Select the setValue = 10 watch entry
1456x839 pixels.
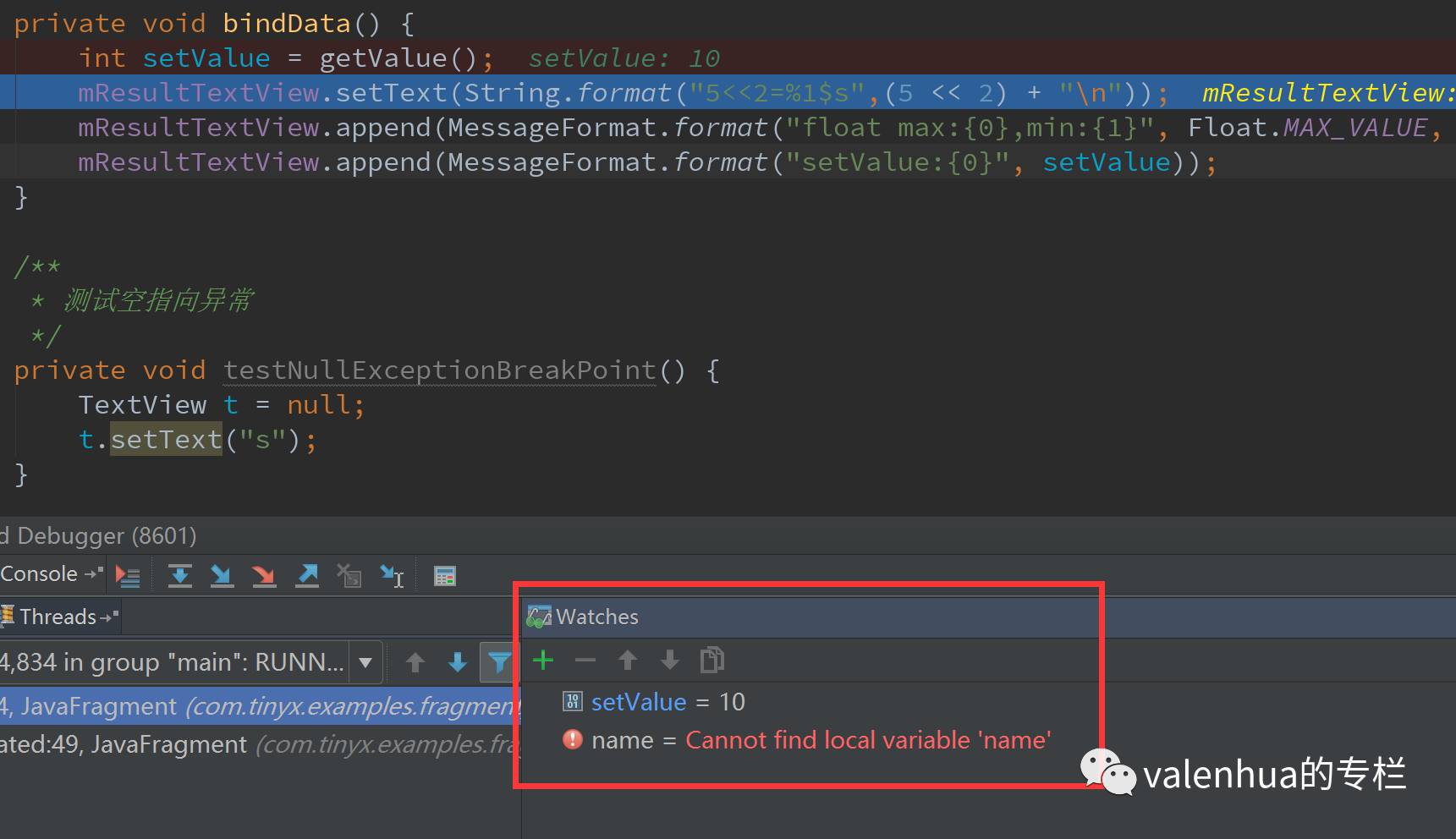tap(667, 702)
